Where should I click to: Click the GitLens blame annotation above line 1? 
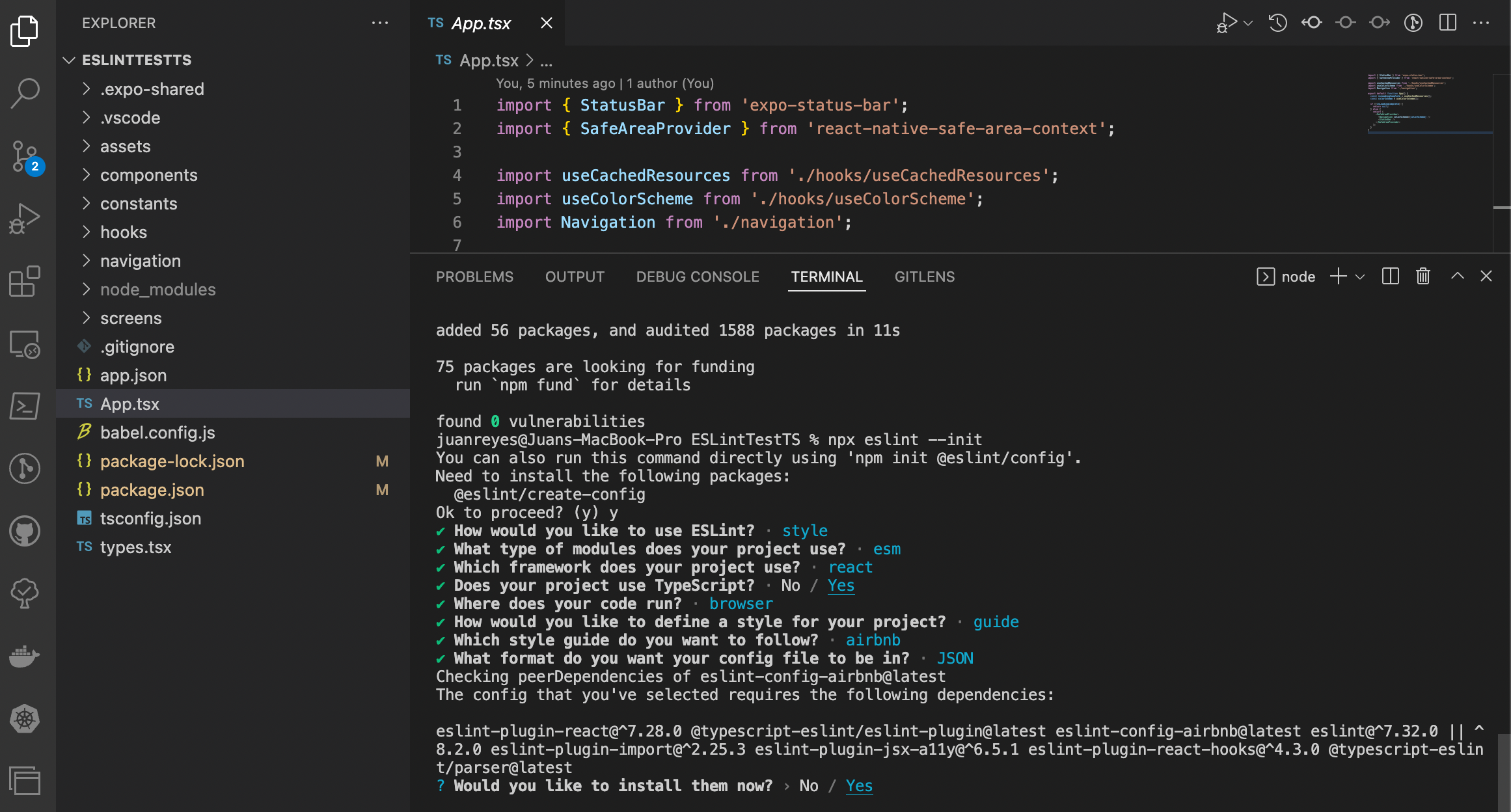click(x=605, y=83)
